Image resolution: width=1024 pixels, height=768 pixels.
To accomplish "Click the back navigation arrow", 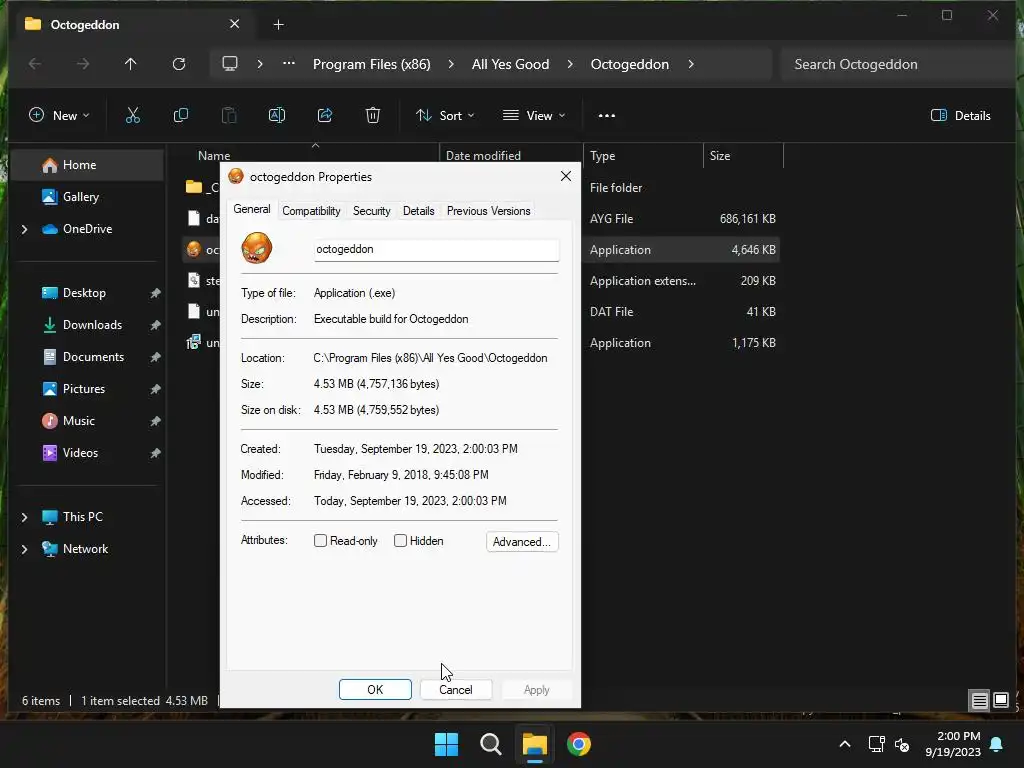I will [35, 64].
